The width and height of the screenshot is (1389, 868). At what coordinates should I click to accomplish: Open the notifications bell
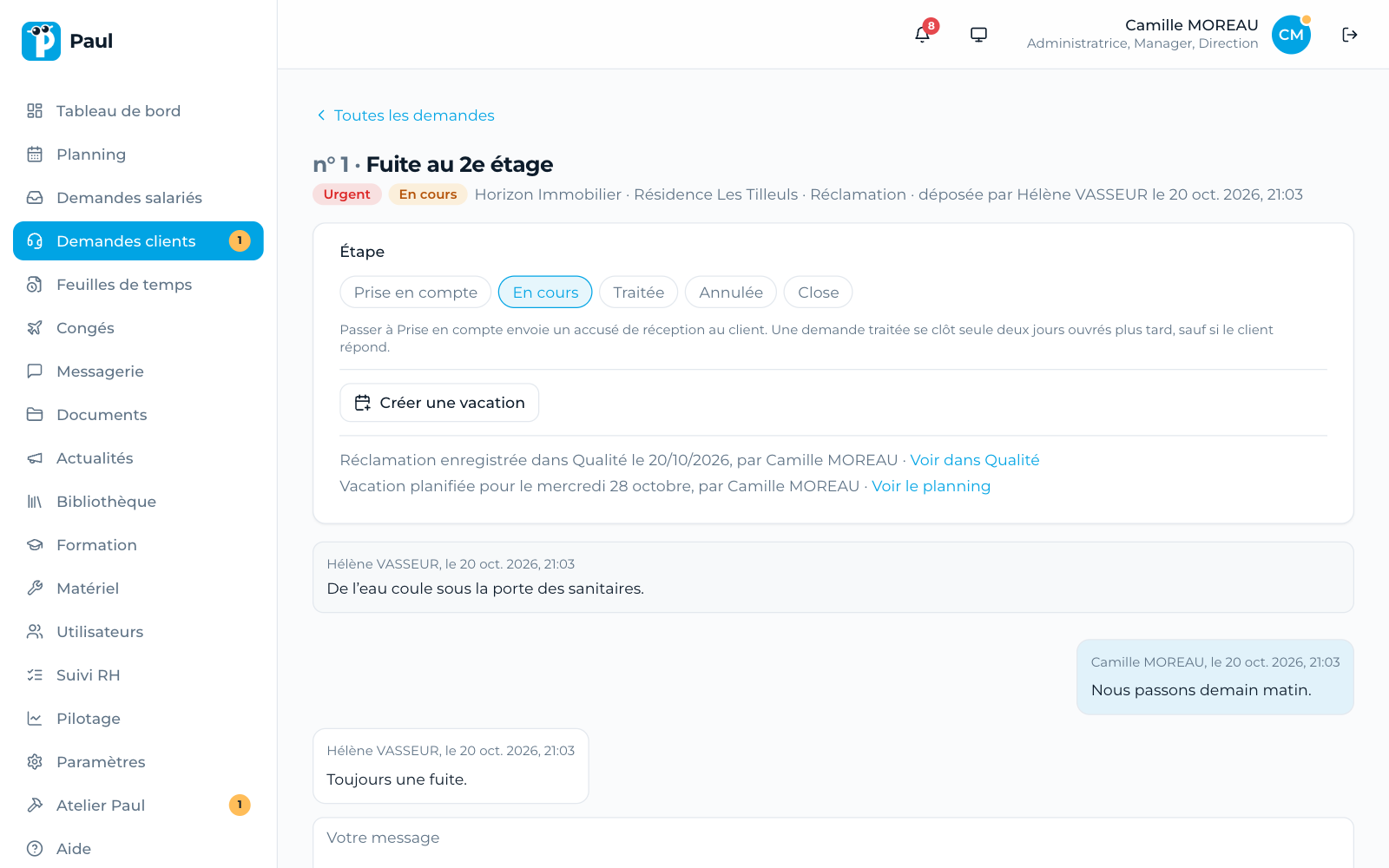pos(922,35)
